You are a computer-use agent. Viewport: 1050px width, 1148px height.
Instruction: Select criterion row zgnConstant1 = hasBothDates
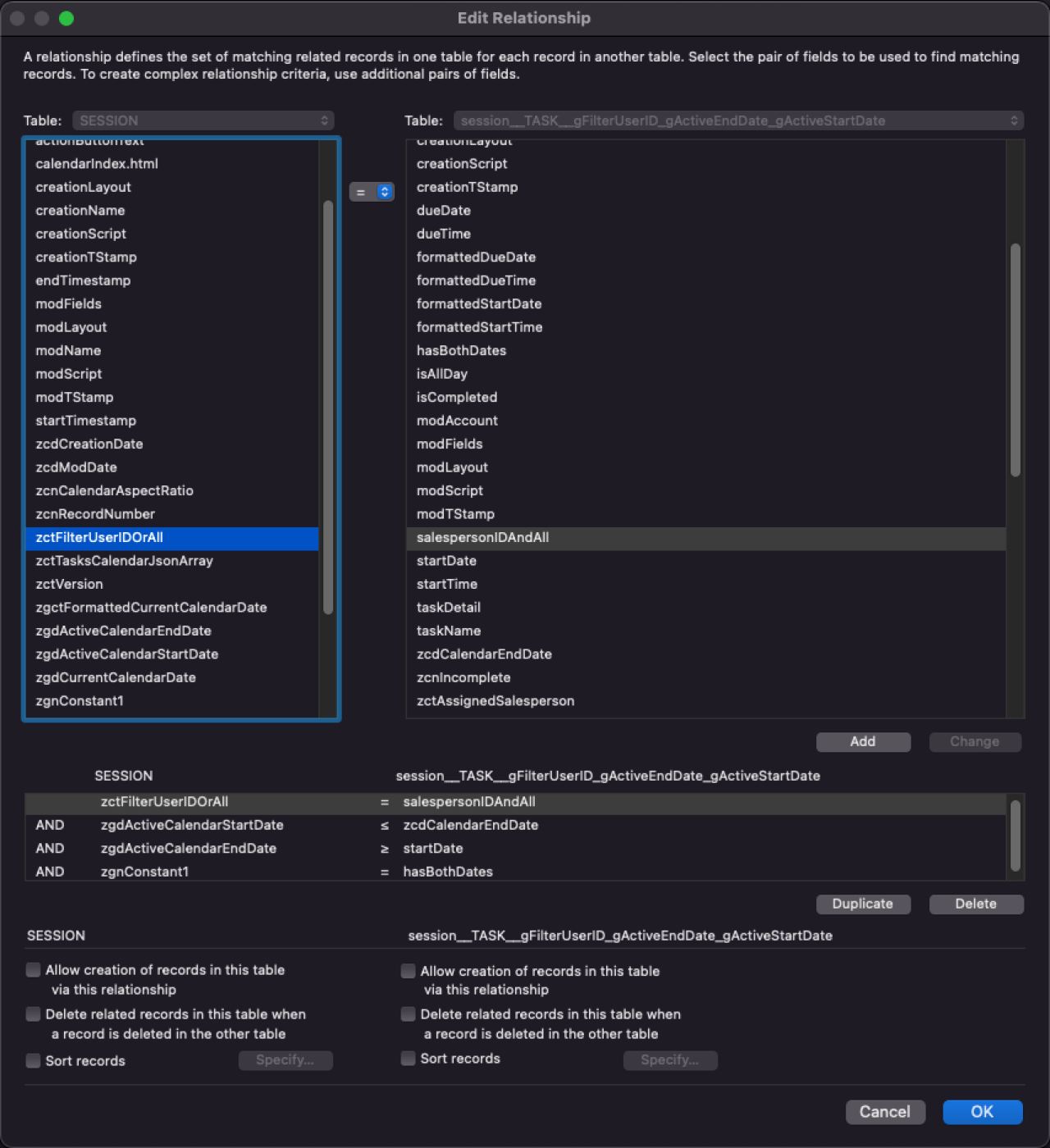(x=516, y=872)
